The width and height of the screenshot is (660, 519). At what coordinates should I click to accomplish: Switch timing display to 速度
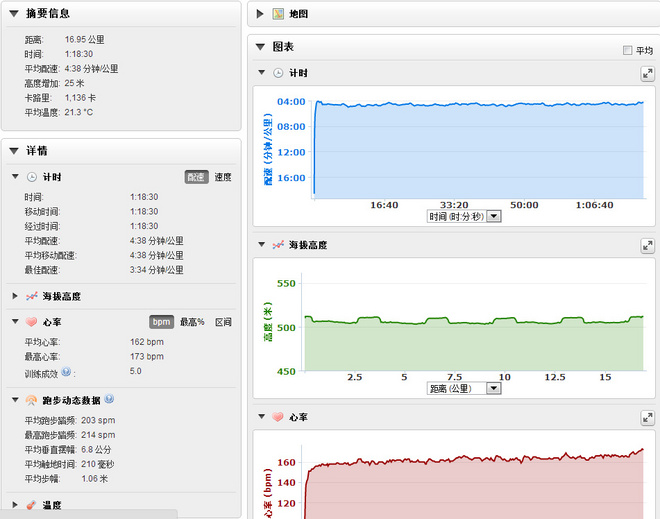click(223, 177)
